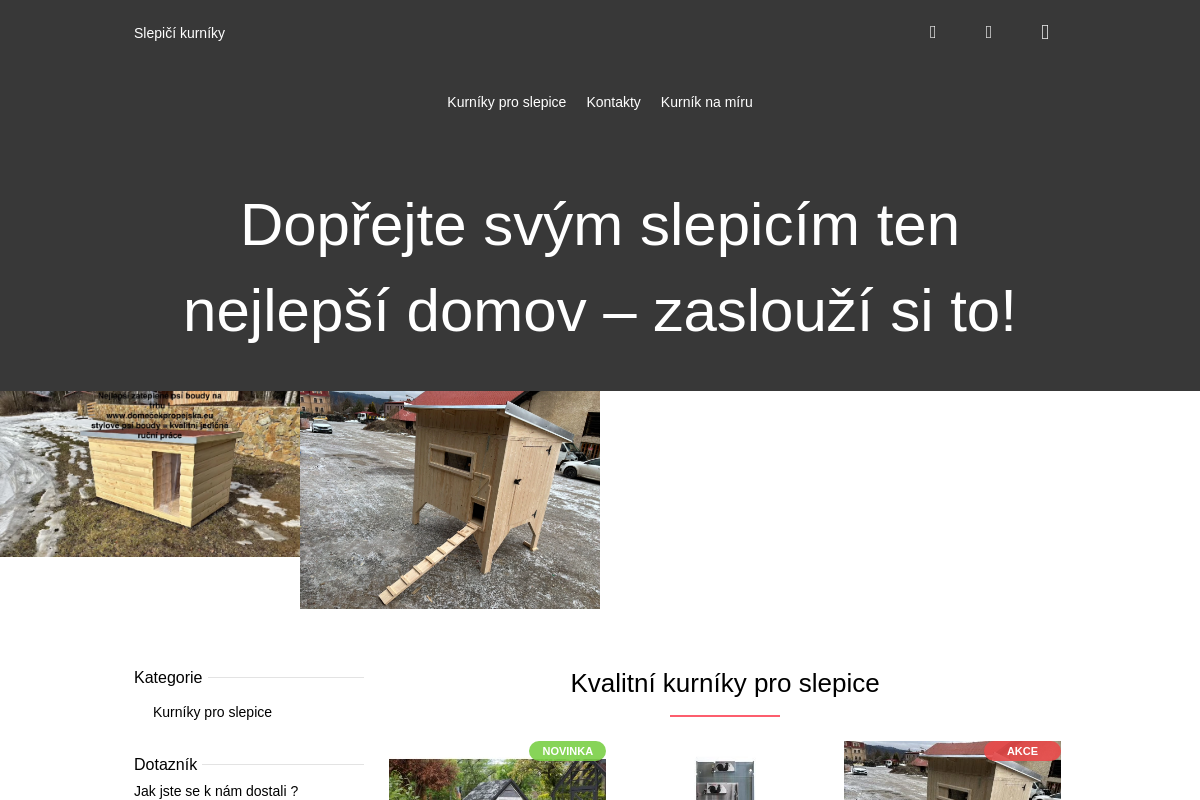Open the Kurník na míru page
1200x800 pixels.
pyautogui.click(x=706, y=101)
